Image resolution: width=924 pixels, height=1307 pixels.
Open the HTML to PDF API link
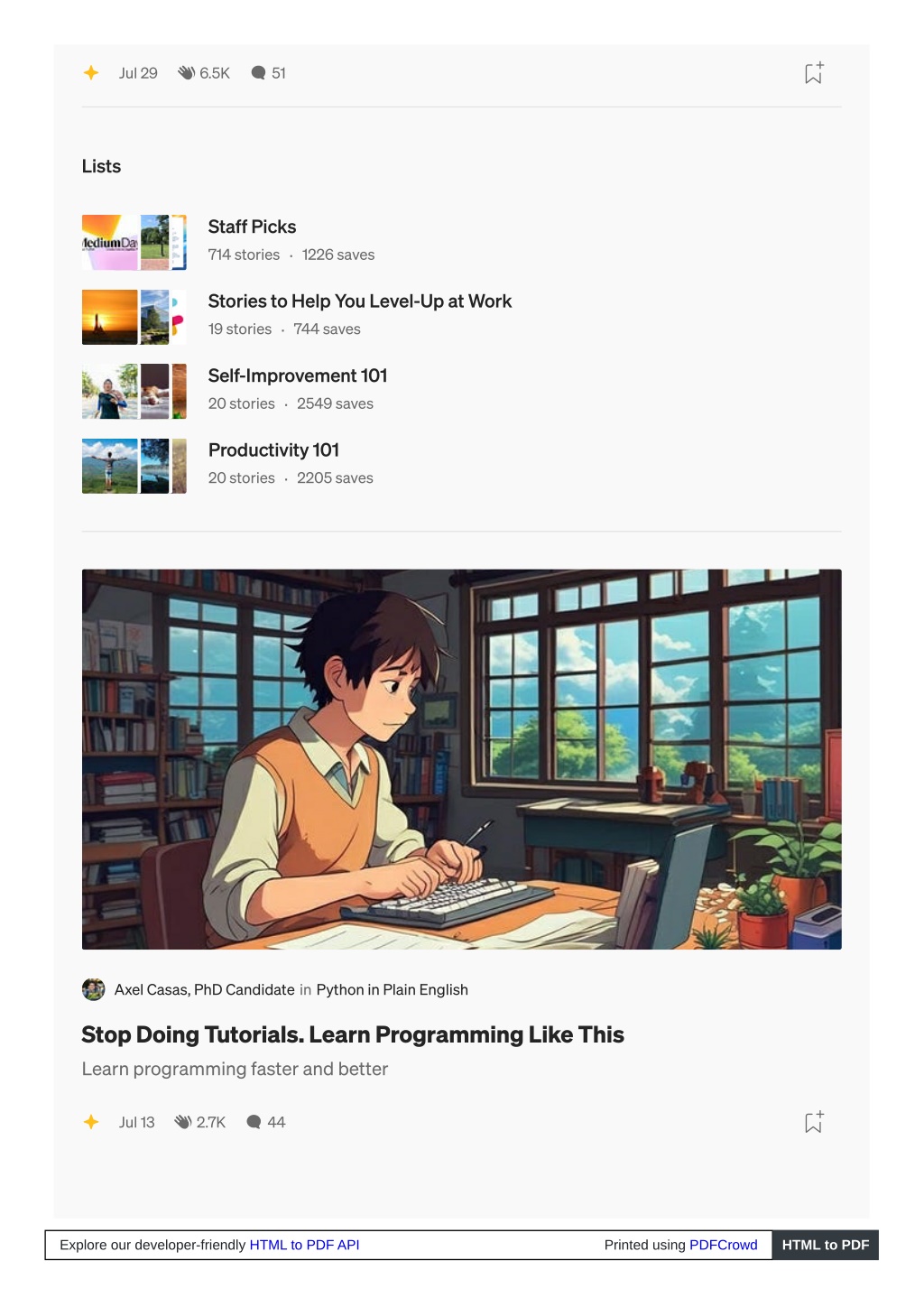304,1245
